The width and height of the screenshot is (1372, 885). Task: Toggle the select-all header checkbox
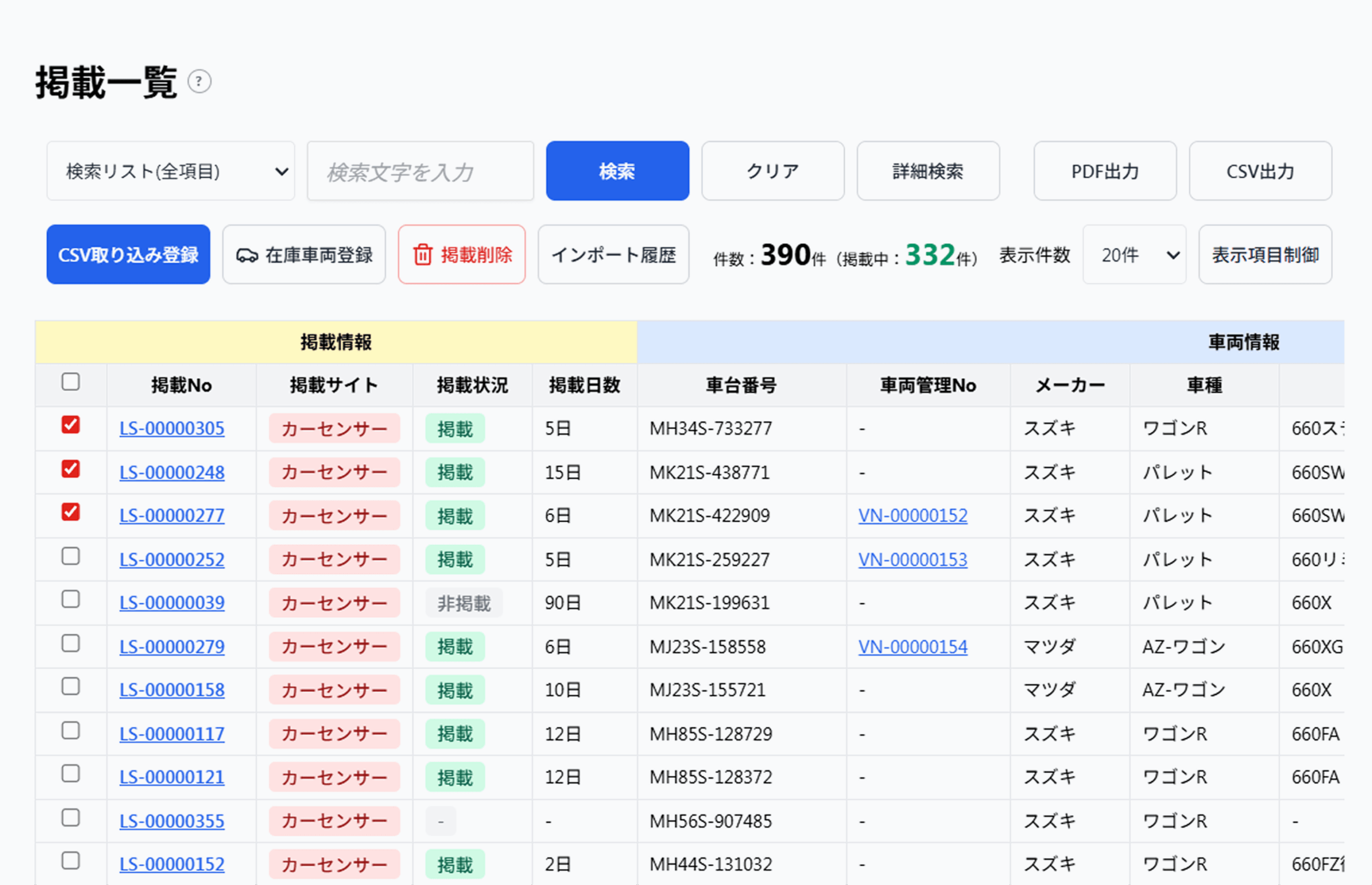[x=71, y=382]
